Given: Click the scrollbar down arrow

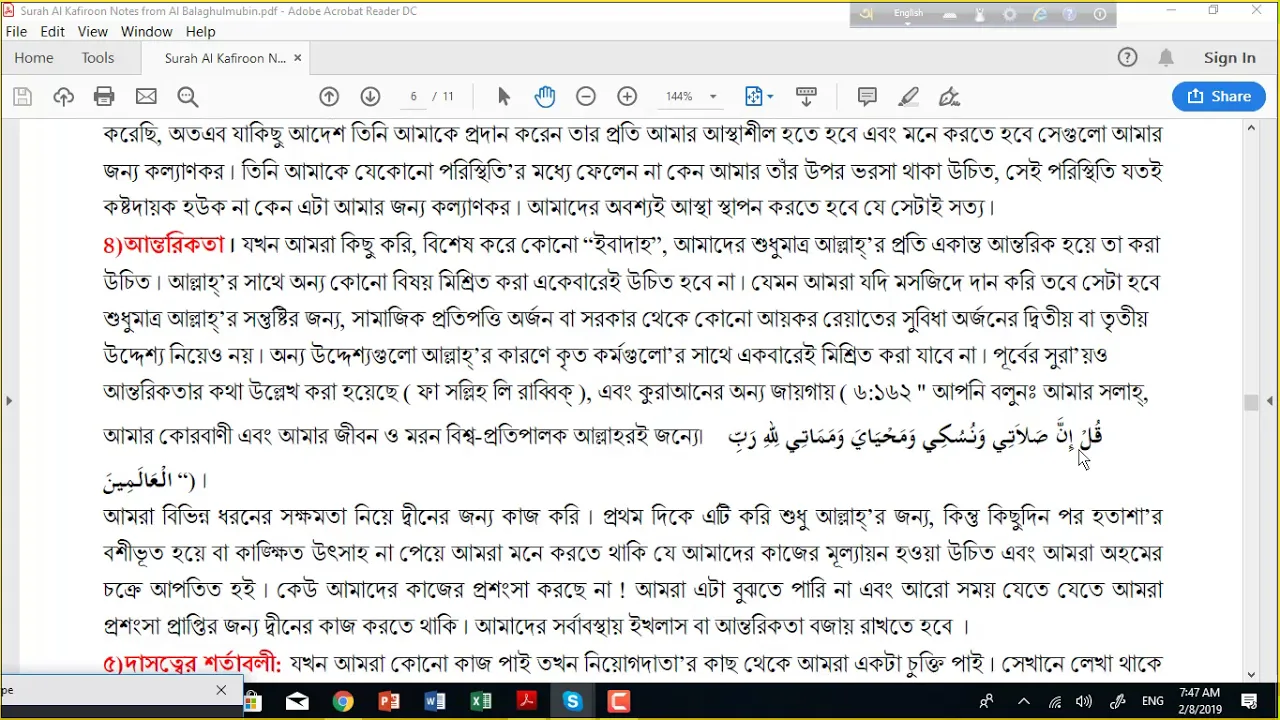Looking at the screenshot, I should click(x=1251, y=674).
